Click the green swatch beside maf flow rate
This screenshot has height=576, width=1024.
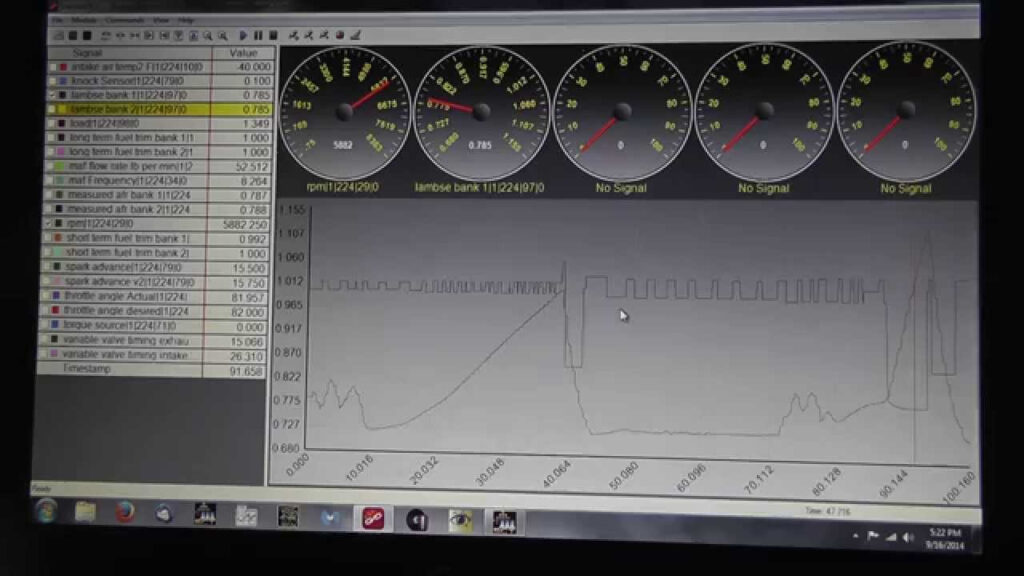pyautogui.click(x=60, y=166)
